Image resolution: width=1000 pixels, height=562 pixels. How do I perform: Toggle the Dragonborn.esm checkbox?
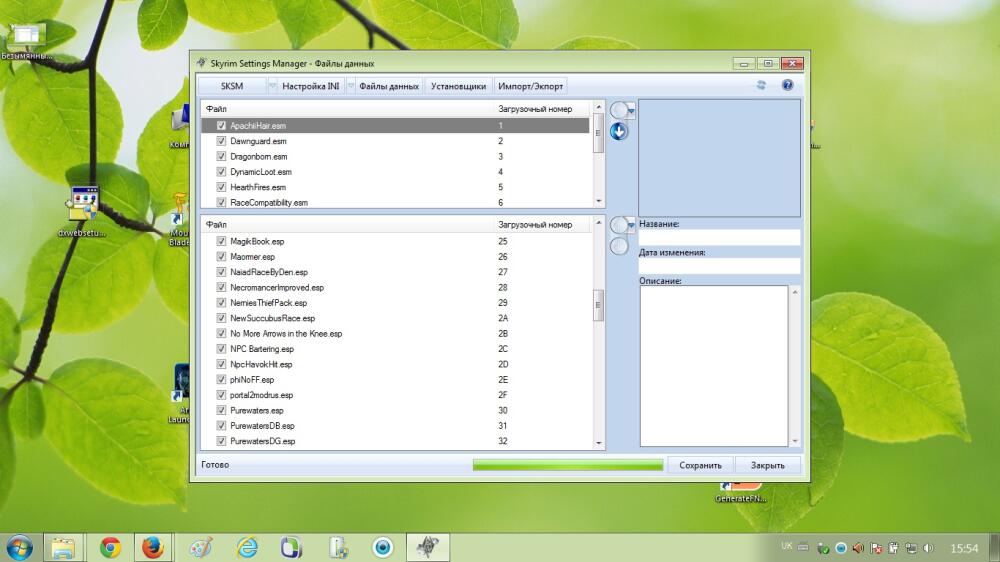click(221, 156)
